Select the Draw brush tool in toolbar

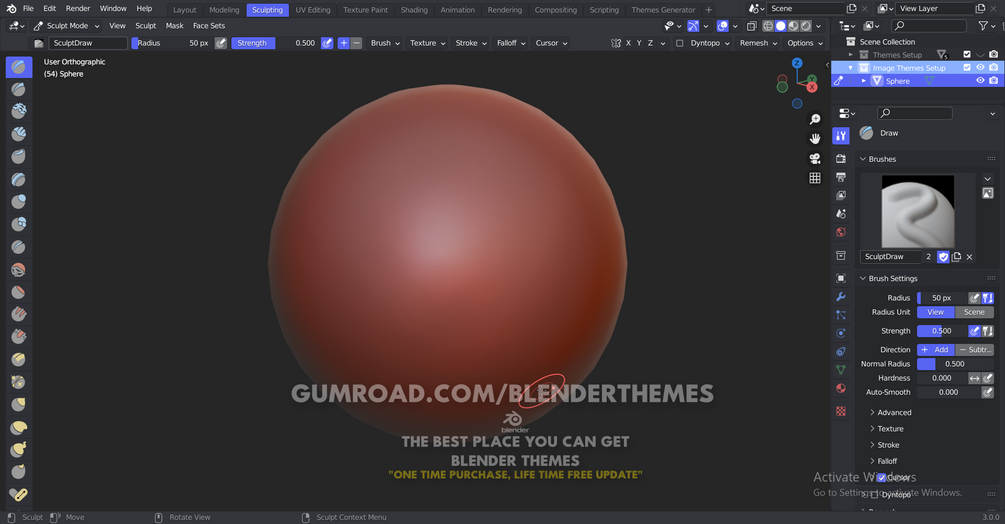(19, 67)
